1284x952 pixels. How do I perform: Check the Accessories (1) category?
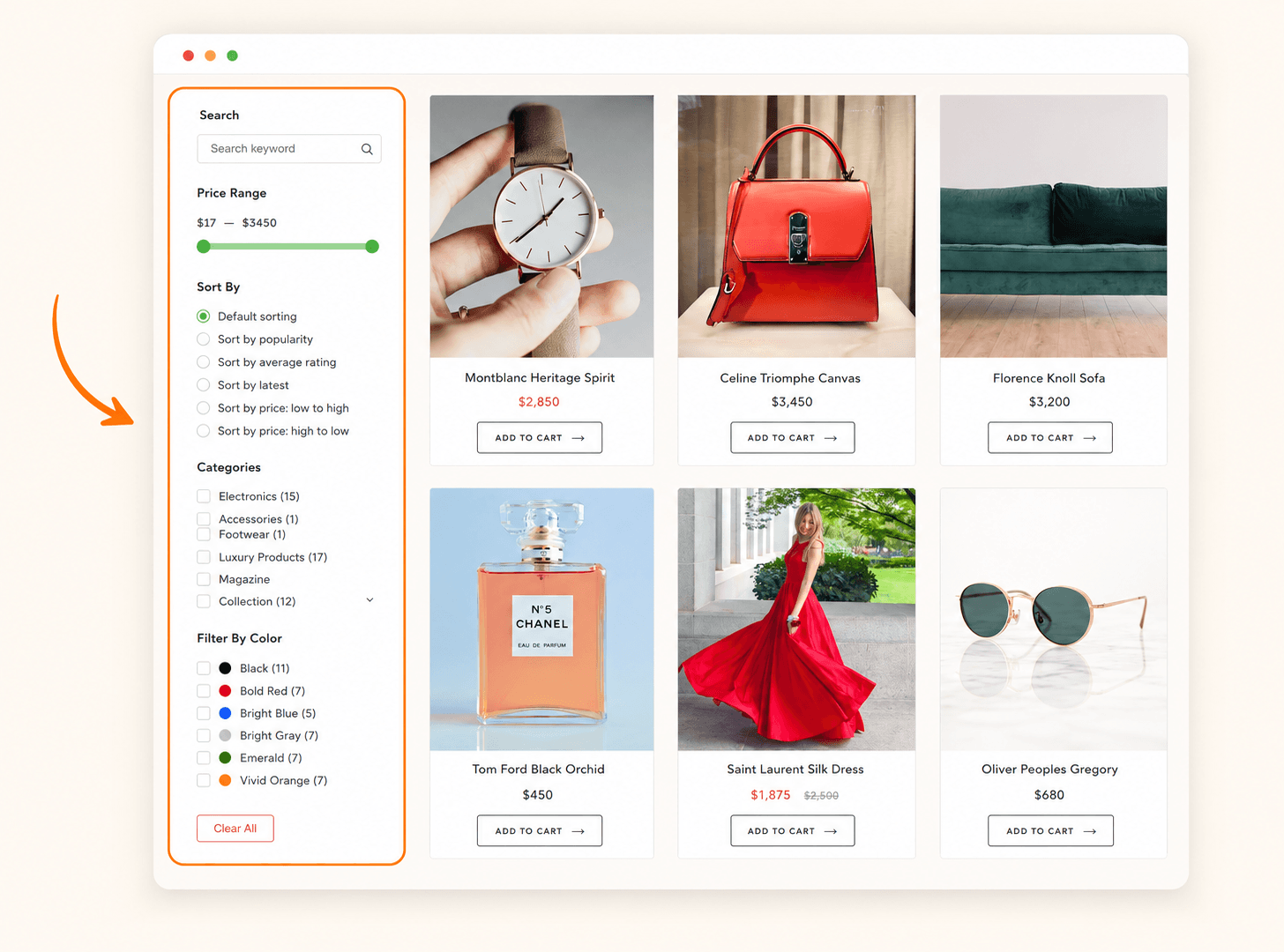pos(204,519)
